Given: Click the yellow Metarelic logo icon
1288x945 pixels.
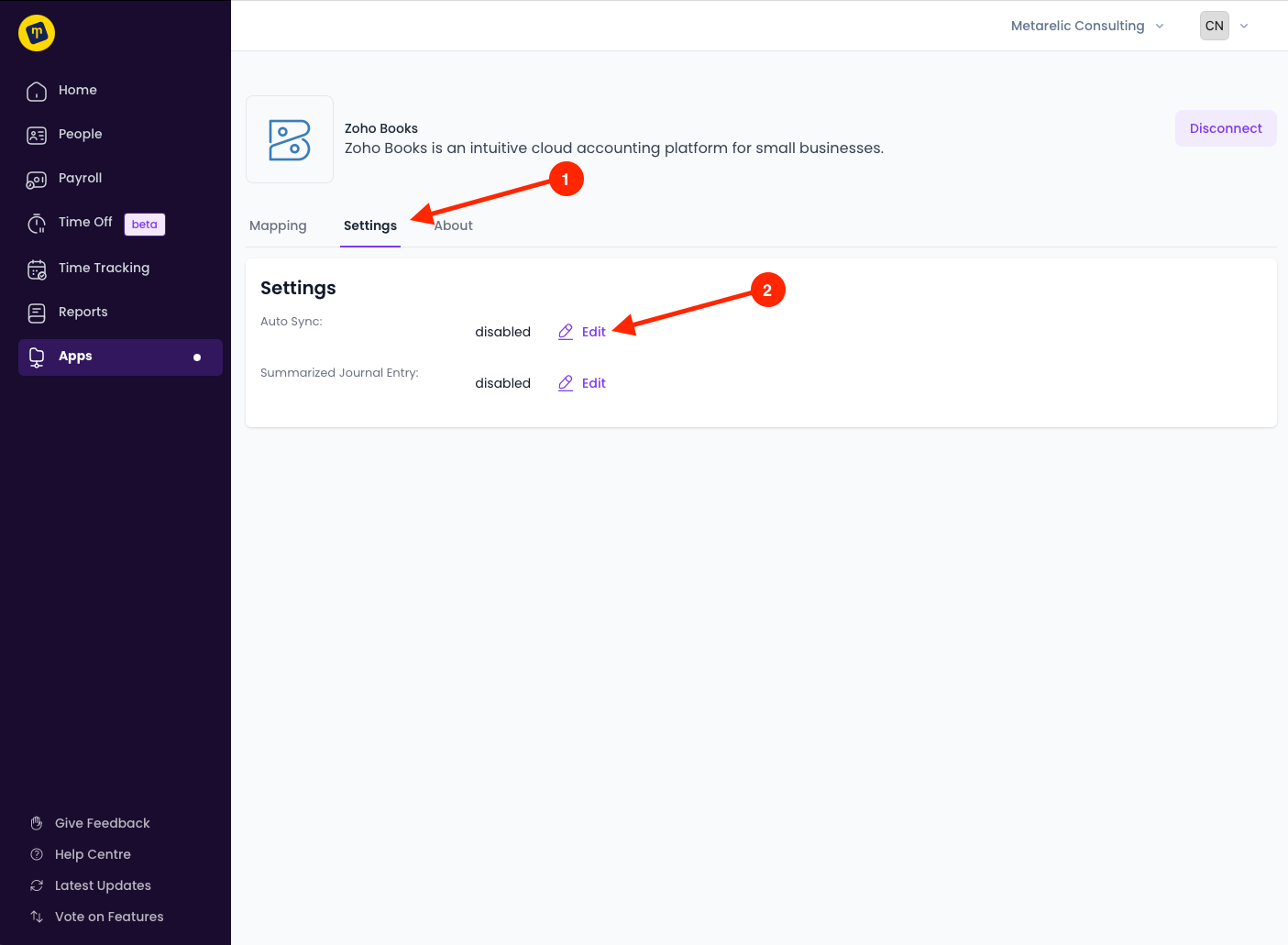Looking at the screenshot, I should (x=37, y=33).
